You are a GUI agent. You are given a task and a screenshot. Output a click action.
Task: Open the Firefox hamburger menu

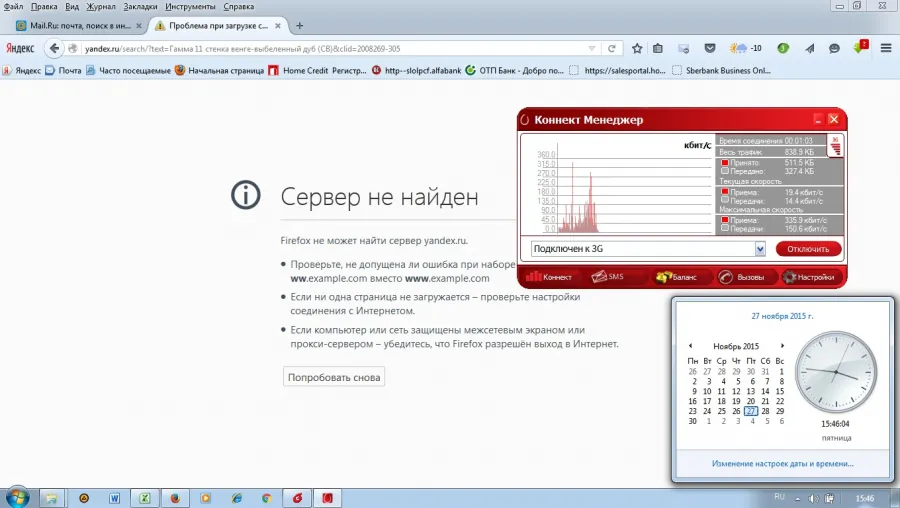pos(886,48)
